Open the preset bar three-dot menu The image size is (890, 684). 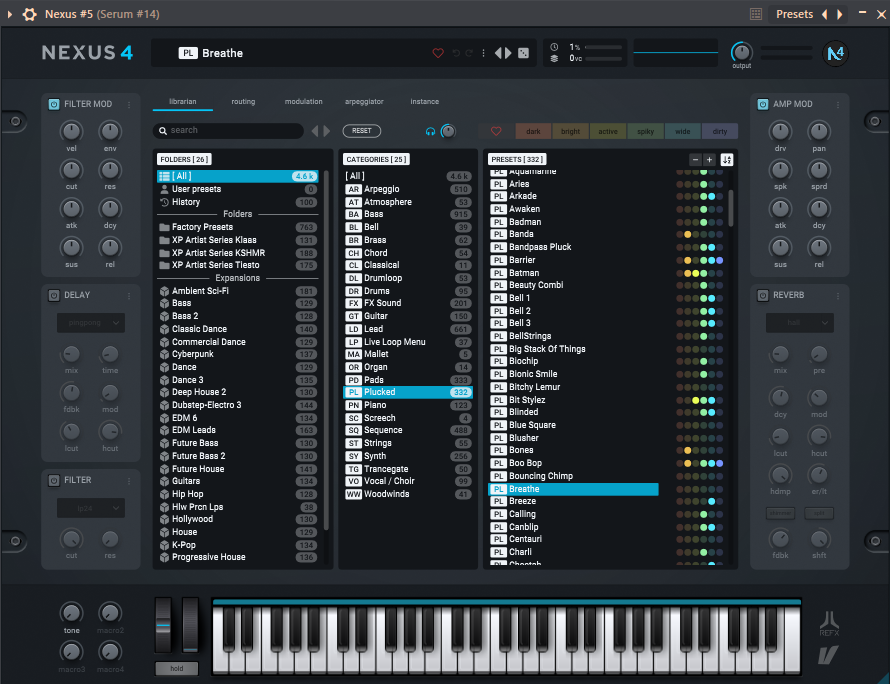pos(483,53)
